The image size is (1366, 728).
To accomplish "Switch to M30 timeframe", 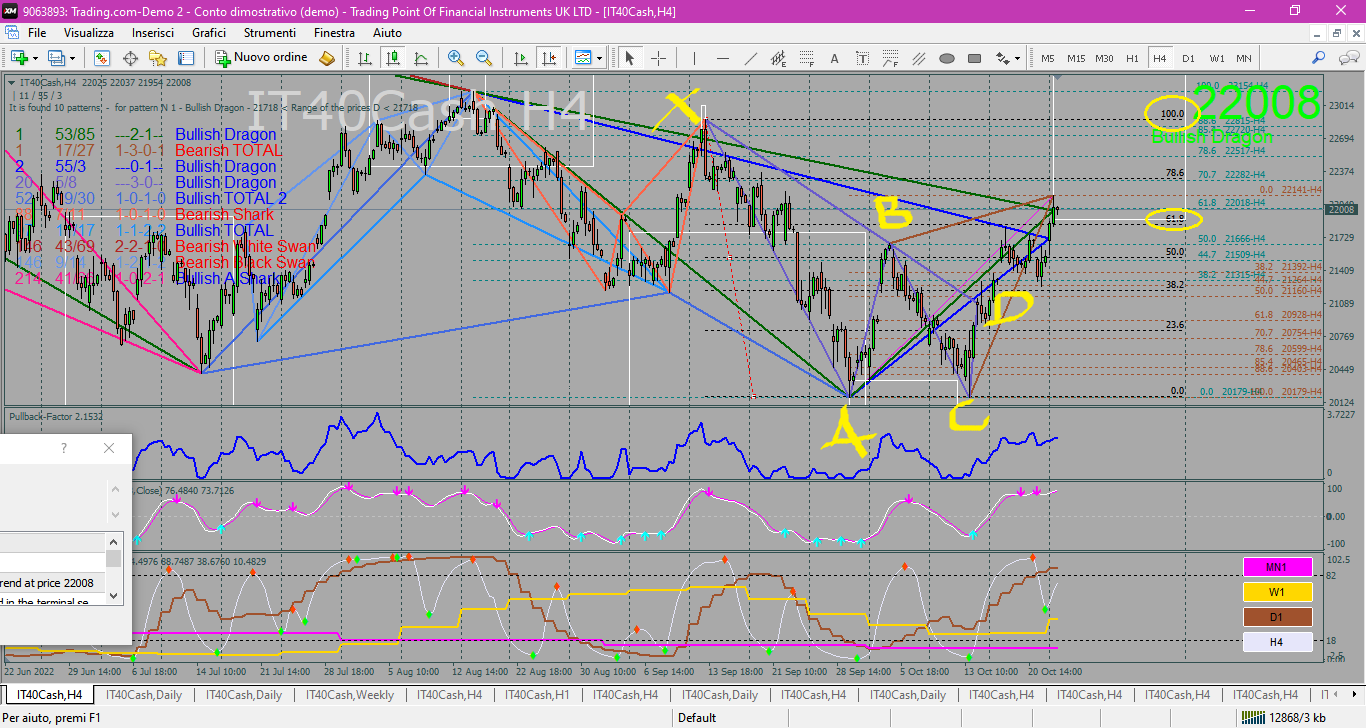I will [x=1104, y=58].
